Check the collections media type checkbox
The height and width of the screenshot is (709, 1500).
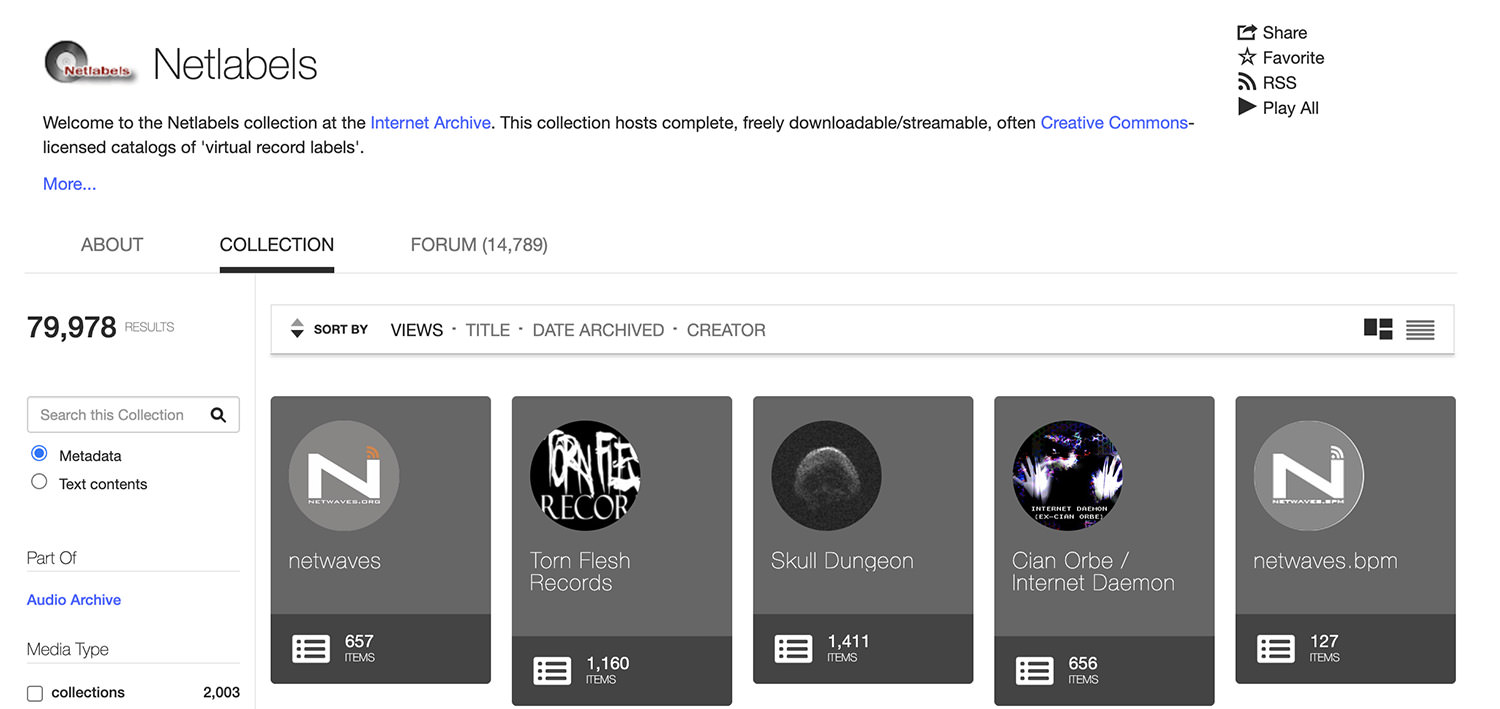pyautogui.click(x=35, y=693)
